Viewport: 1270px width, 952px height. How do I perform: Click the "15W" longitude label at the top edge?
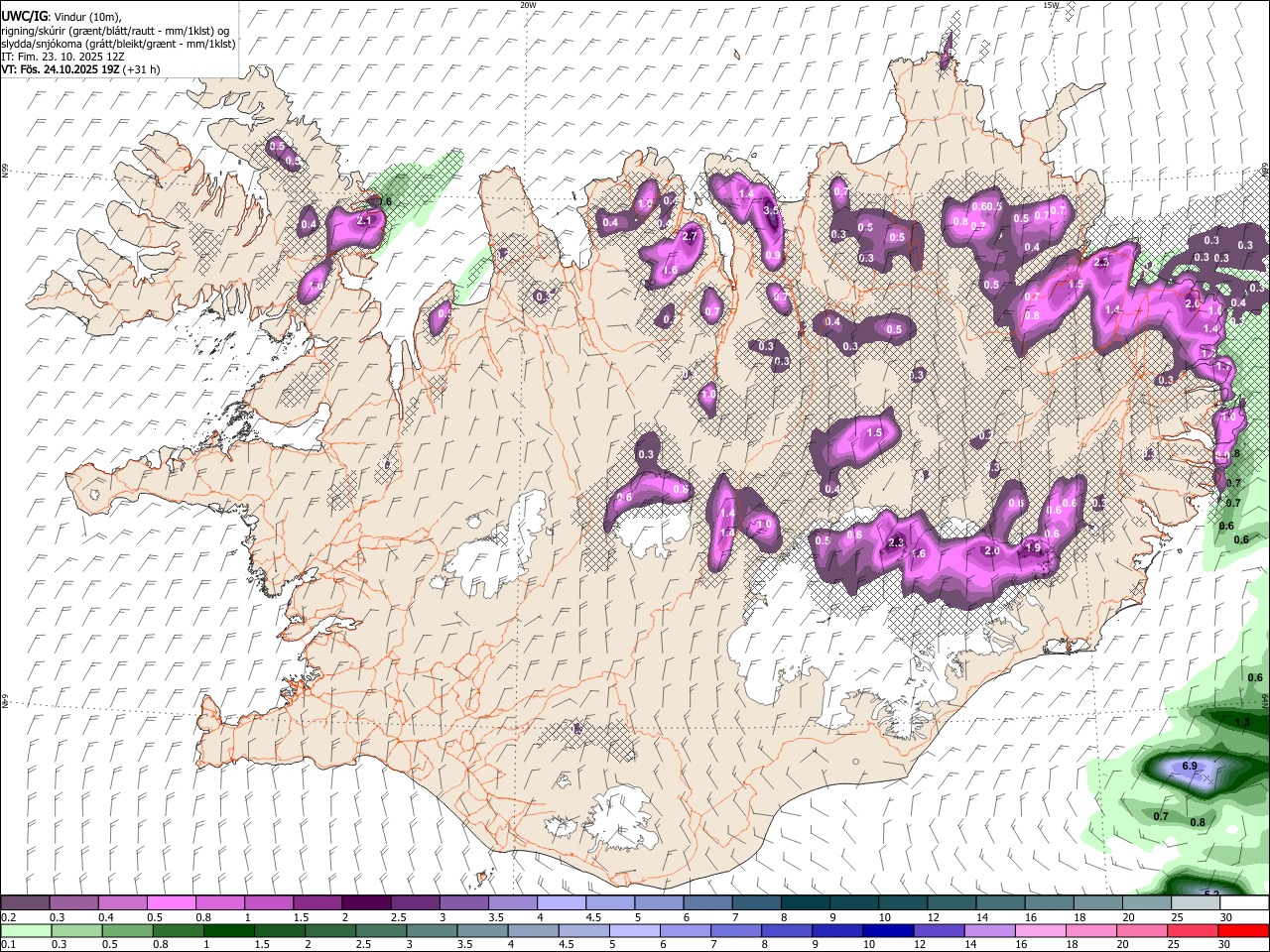click(x=1051, y=5)
